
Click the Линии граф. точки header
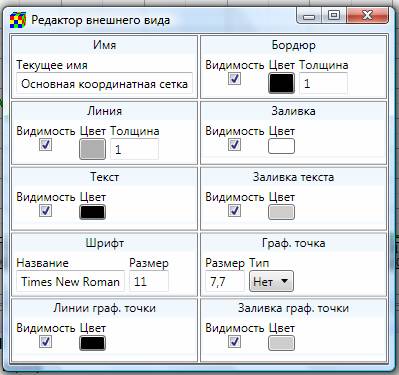point(104,308)
